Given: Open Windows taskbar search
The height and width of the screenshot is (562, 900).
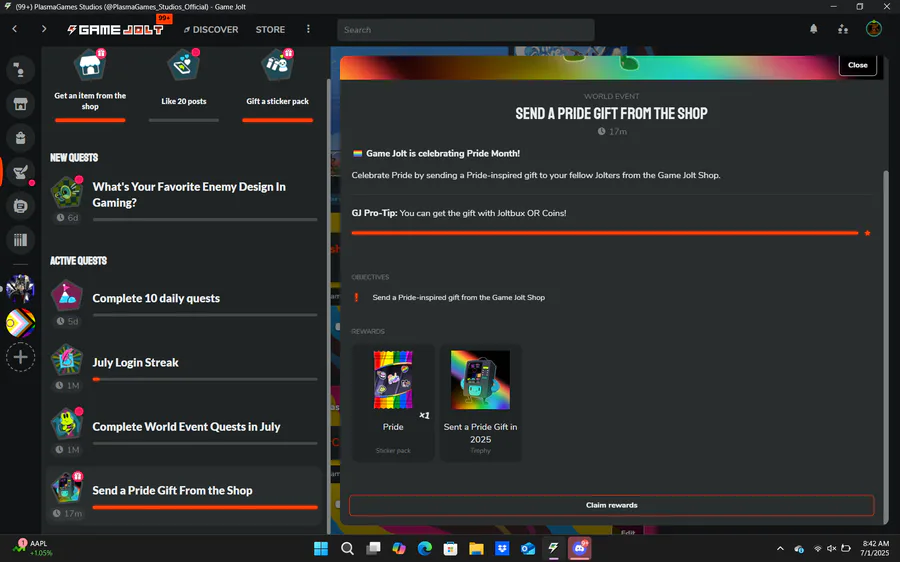Looking at the screenshot, I should tap(347, 548).
